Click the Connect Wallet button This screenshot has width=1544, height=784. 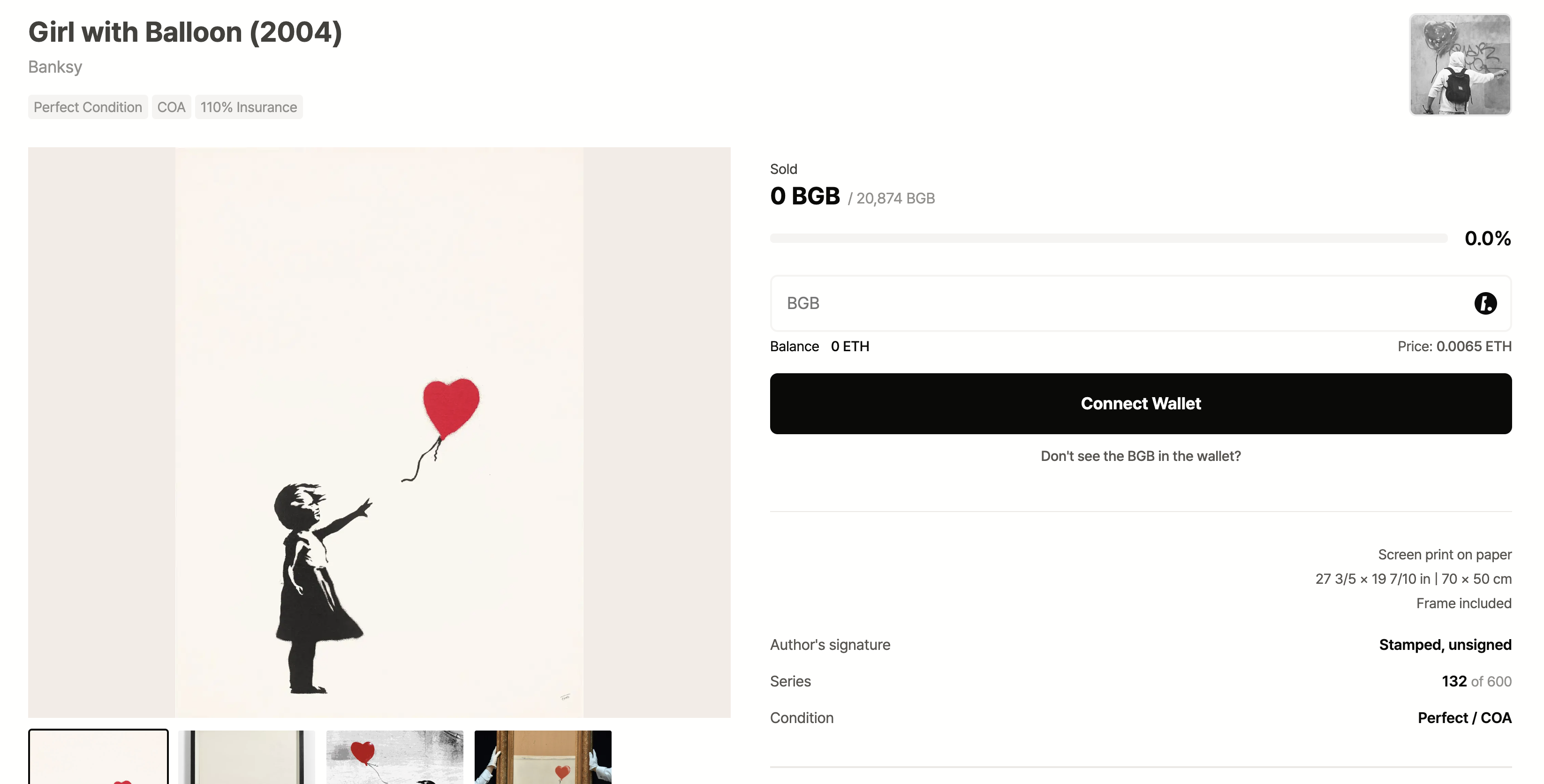pyautogui.click(x=1141, y=403)
